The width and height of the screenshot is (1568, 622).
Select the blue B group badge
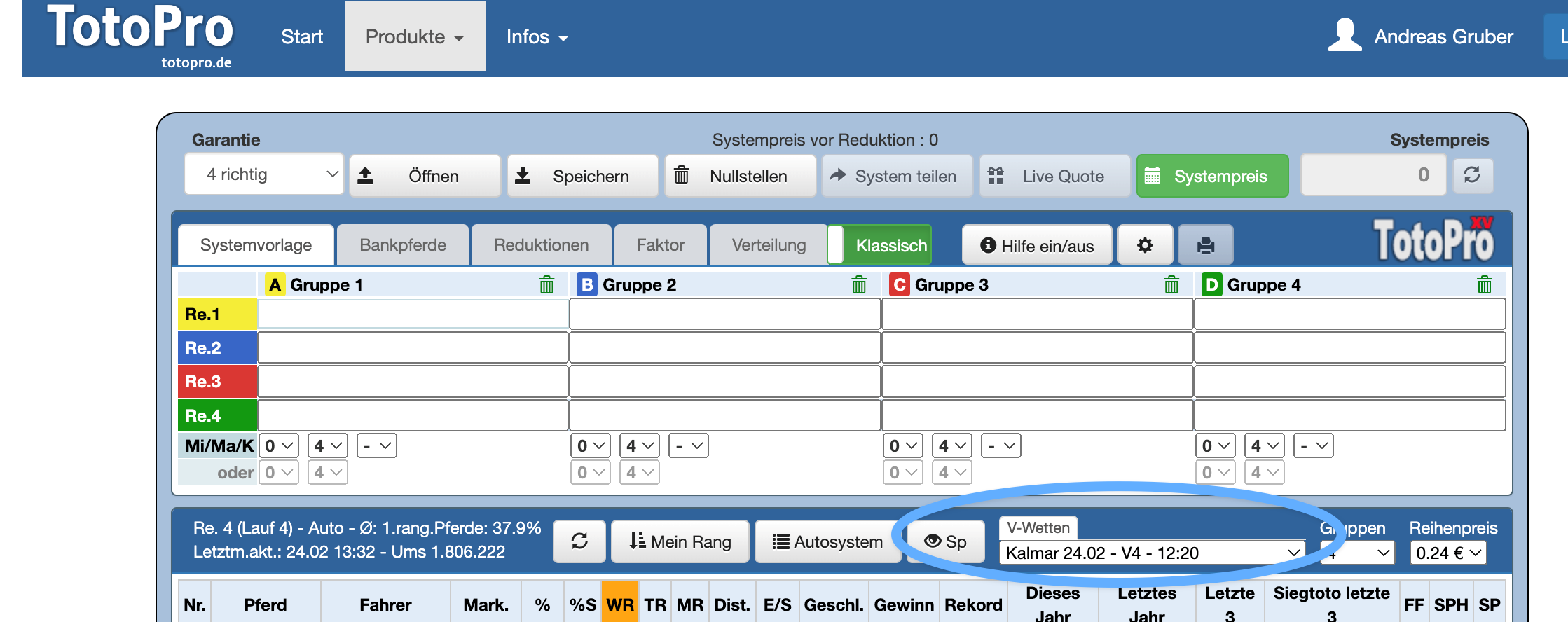click(x=587, y=285)
